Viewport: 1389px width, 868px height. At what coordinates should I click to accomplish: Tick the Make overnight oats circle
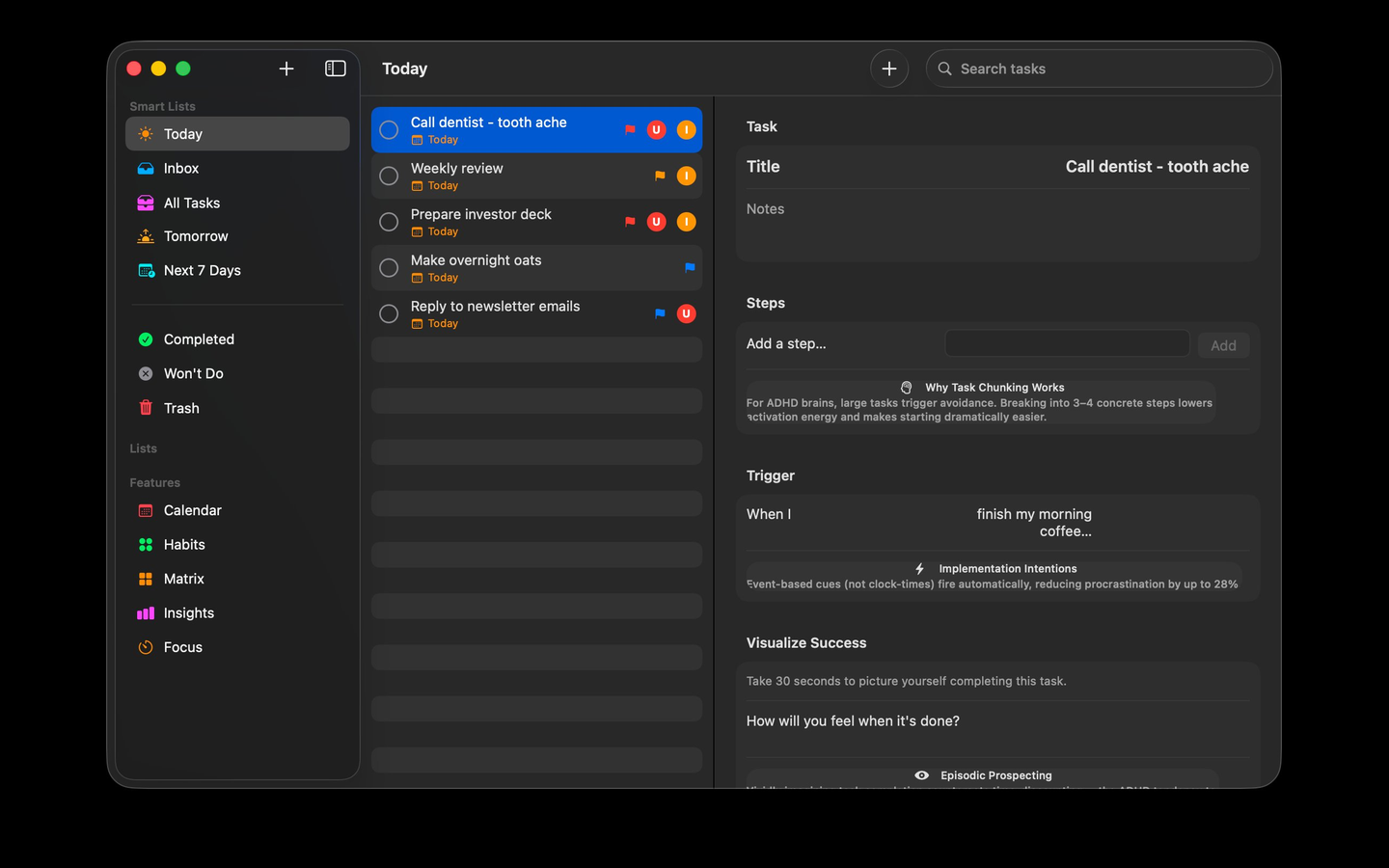click(x=389, y=268)
